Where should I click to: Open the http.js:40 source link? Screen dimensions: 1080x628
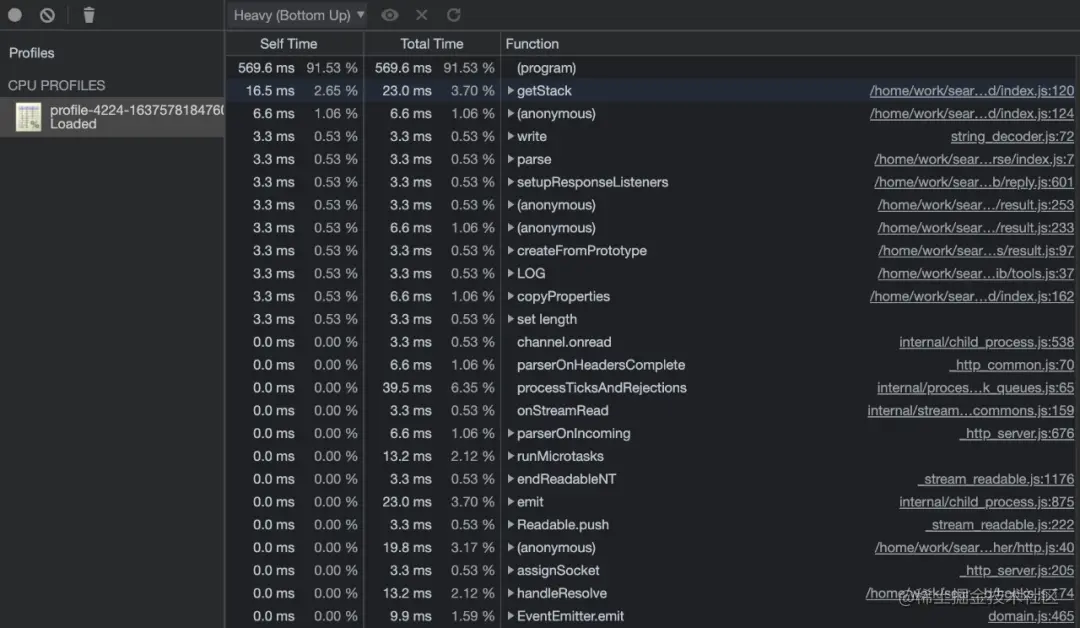pyautogui.click(x=974, y=547)
